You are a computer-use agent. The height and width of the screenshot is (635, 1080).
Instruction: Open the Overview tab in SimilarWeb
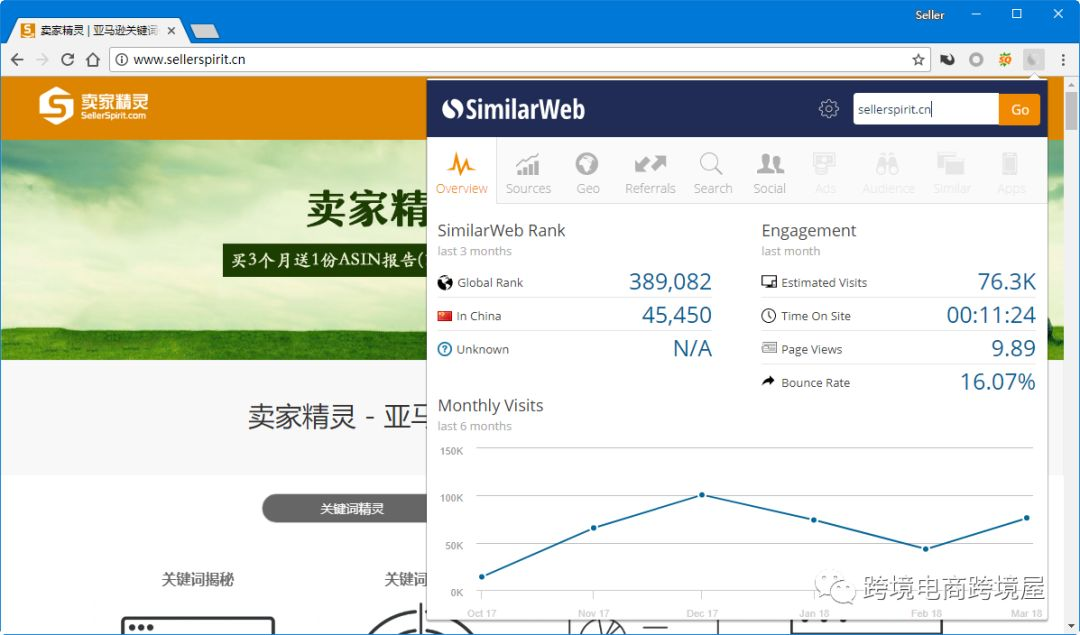461,172
